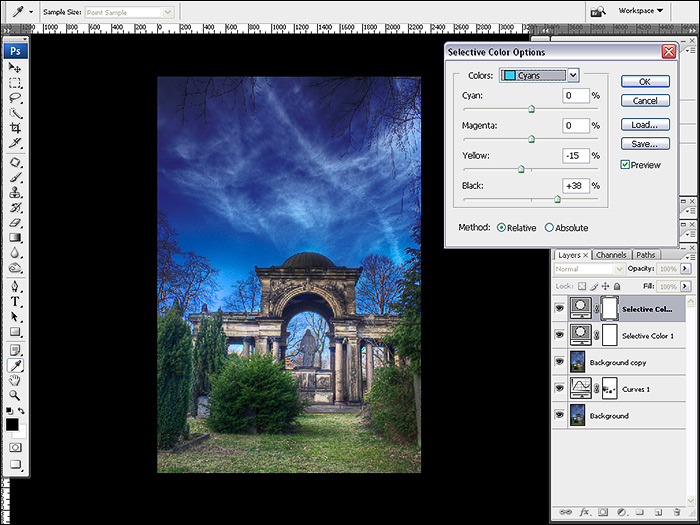Select the Absolute method radio button
The height and width of the screenshot is (525, 700).
click(x=549, y=228)
